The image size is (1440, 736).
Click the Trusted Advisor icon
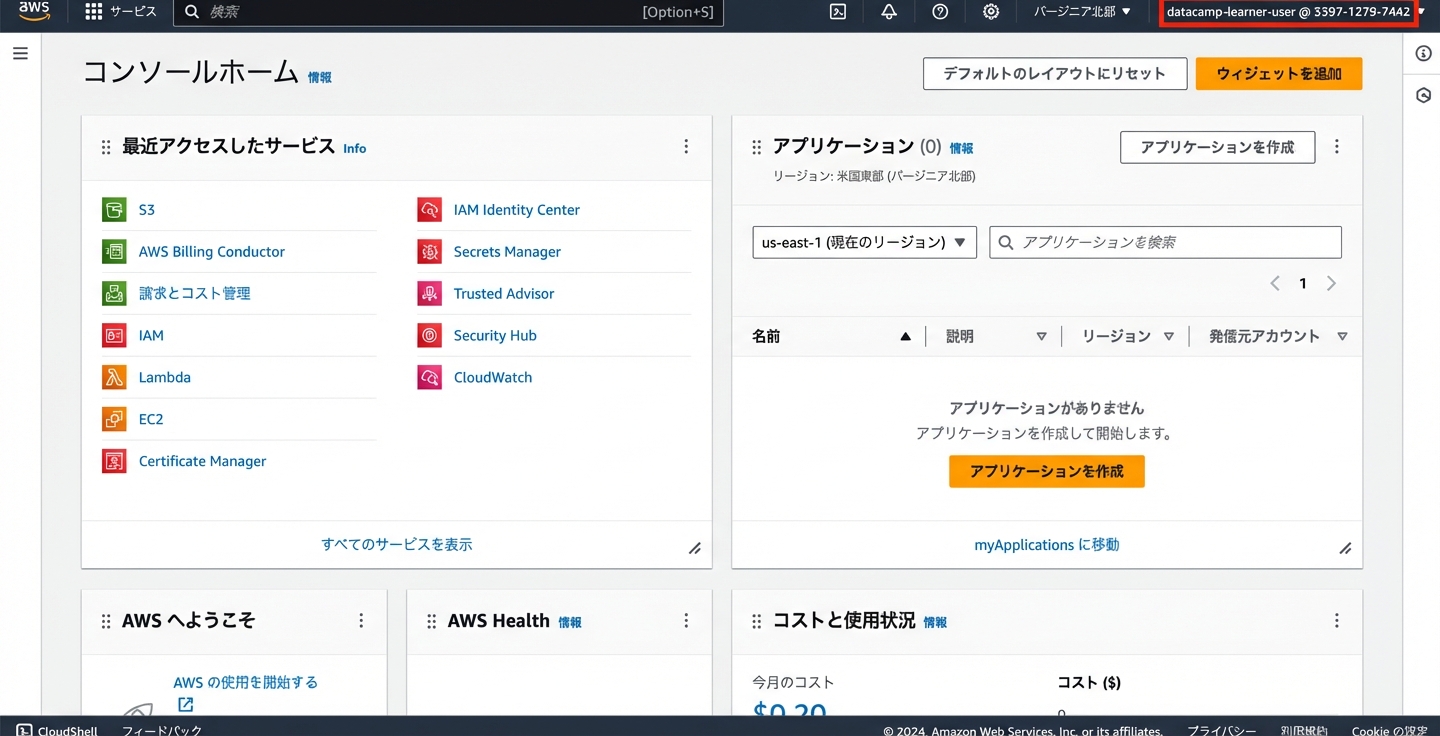point(429,294)
